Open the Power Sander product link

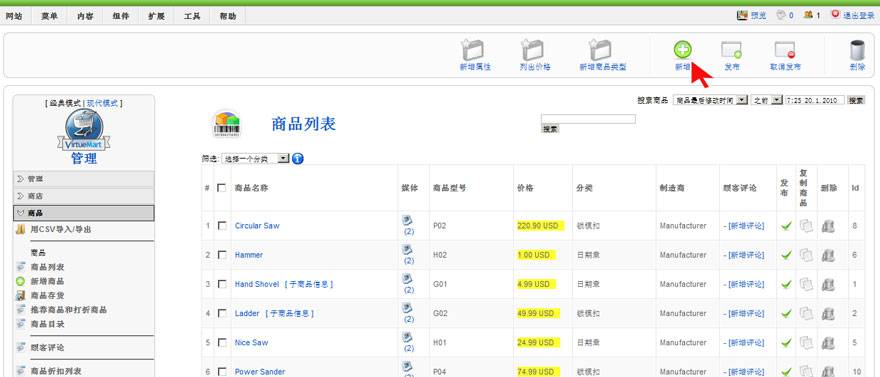coord(260,371)
